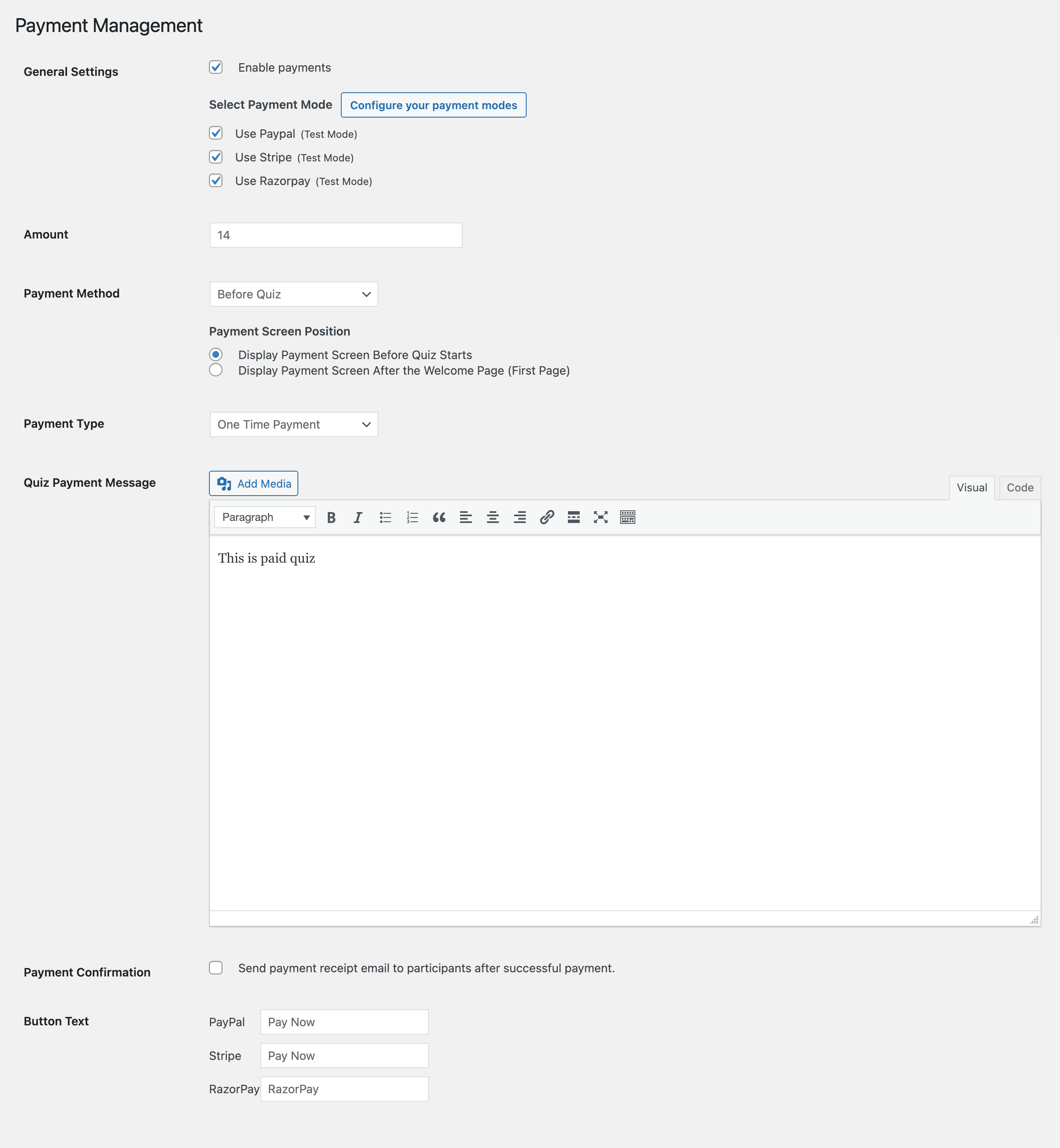Open the Paragraph format dropdown
The height and width of the screenshot is (1148, 1060).
tap(265, 518)
